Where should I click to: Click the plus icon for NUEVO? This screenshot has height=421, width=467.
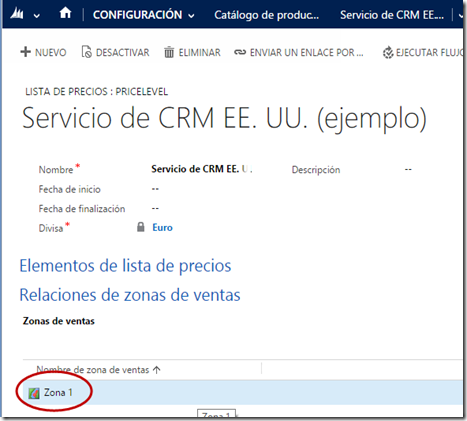pos(25,52)
